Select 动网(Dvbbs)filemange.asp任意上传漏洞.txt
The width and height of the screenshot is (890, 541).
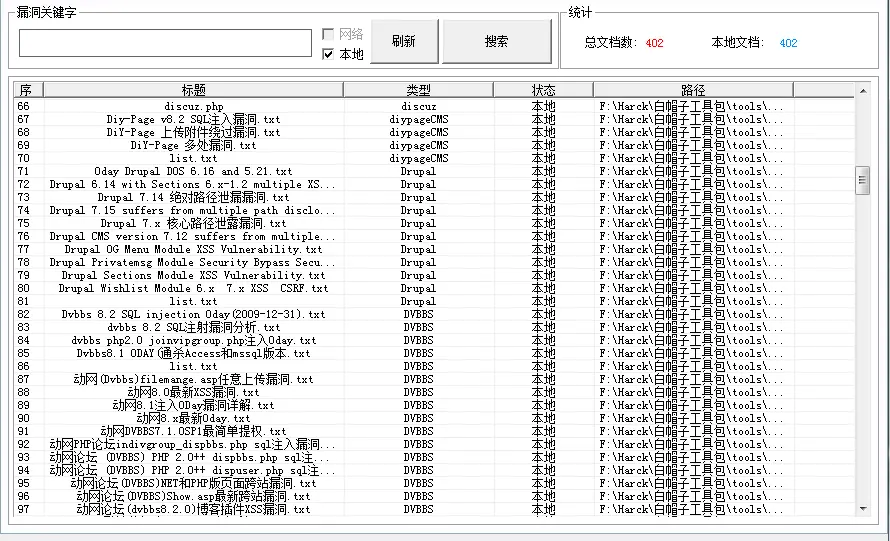(x=194, y=380)
